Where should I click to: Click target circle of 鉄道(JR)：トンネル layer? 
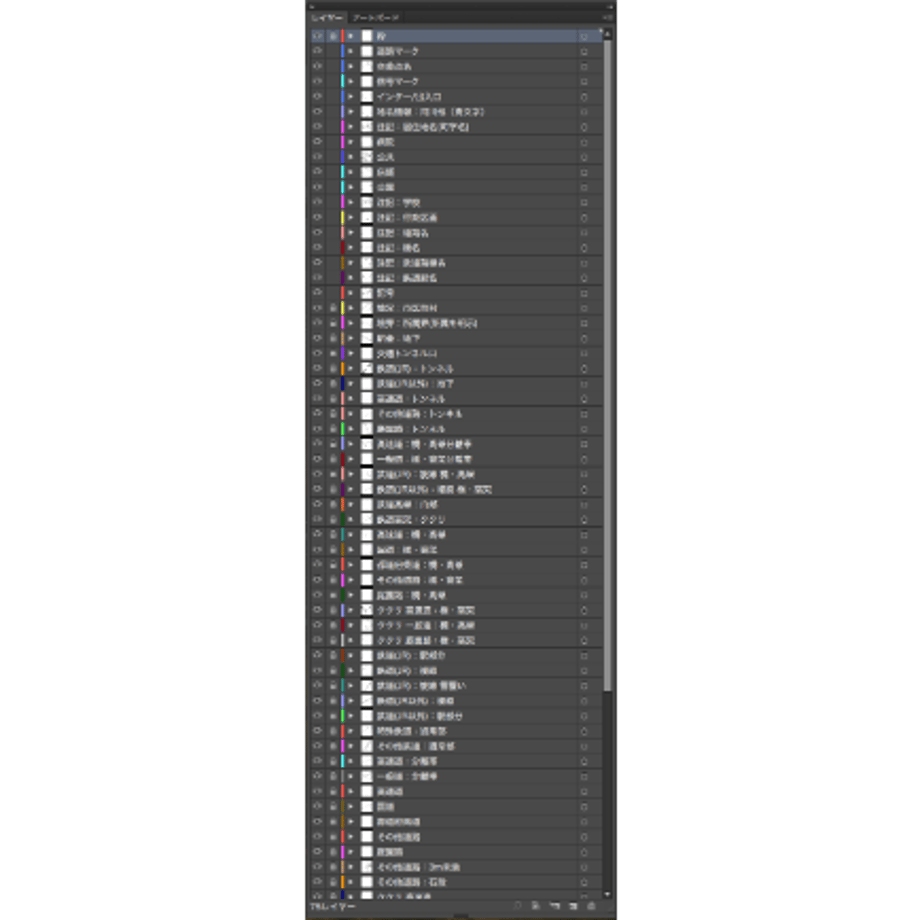click(584, 368)
